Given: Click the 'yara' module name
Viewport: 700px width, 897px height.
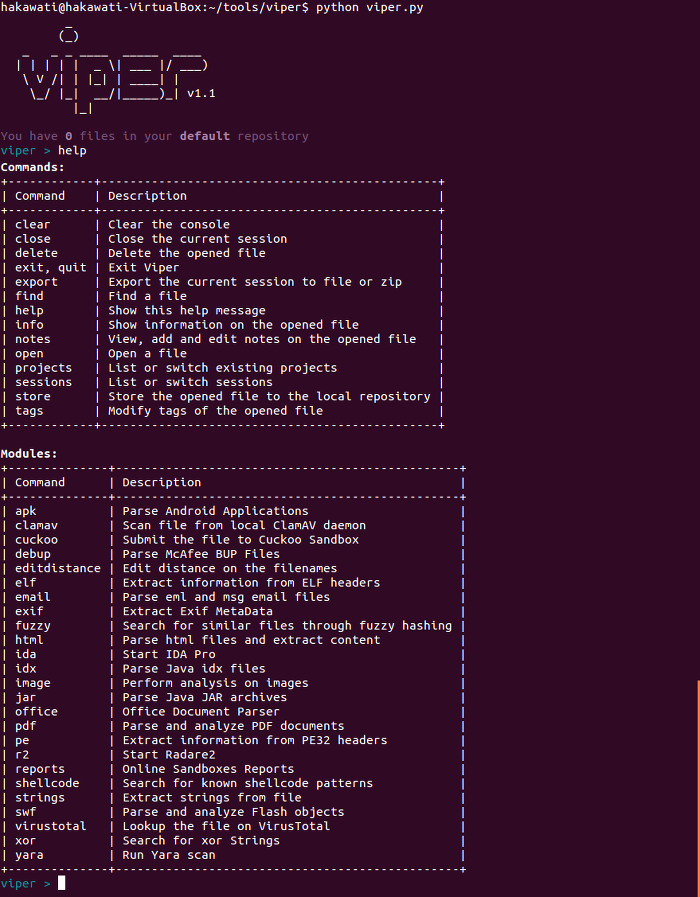Looking at the screenshot, I should click(29, 855).
